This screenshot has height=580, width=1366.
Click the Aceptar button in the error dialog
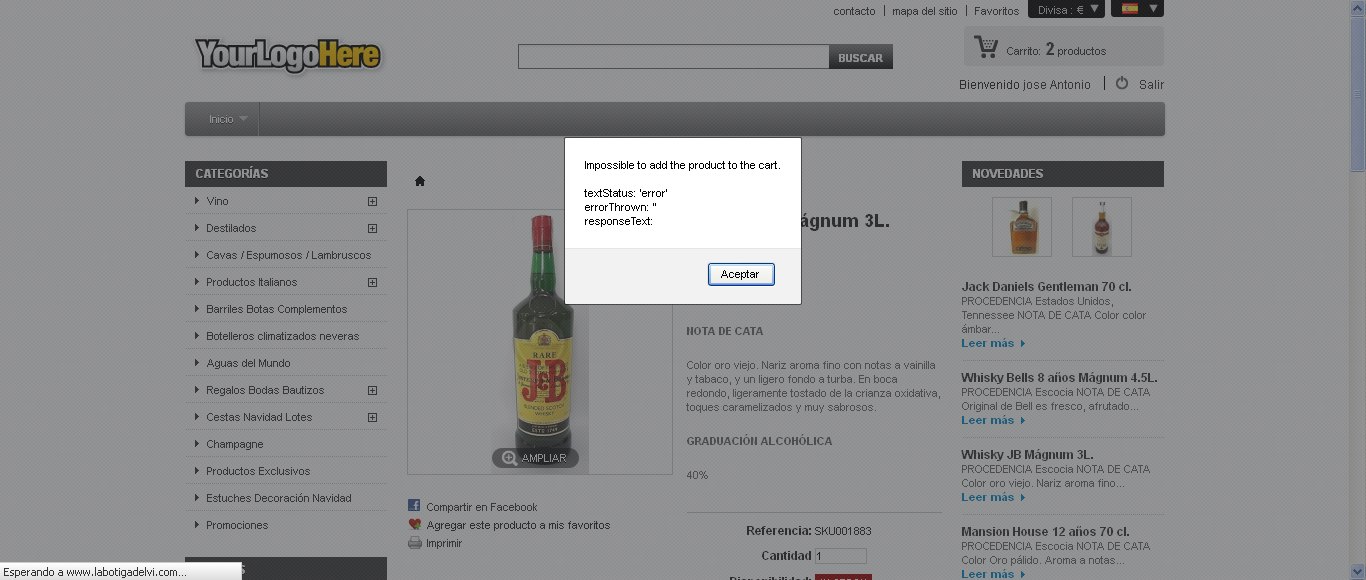point(741,274)
